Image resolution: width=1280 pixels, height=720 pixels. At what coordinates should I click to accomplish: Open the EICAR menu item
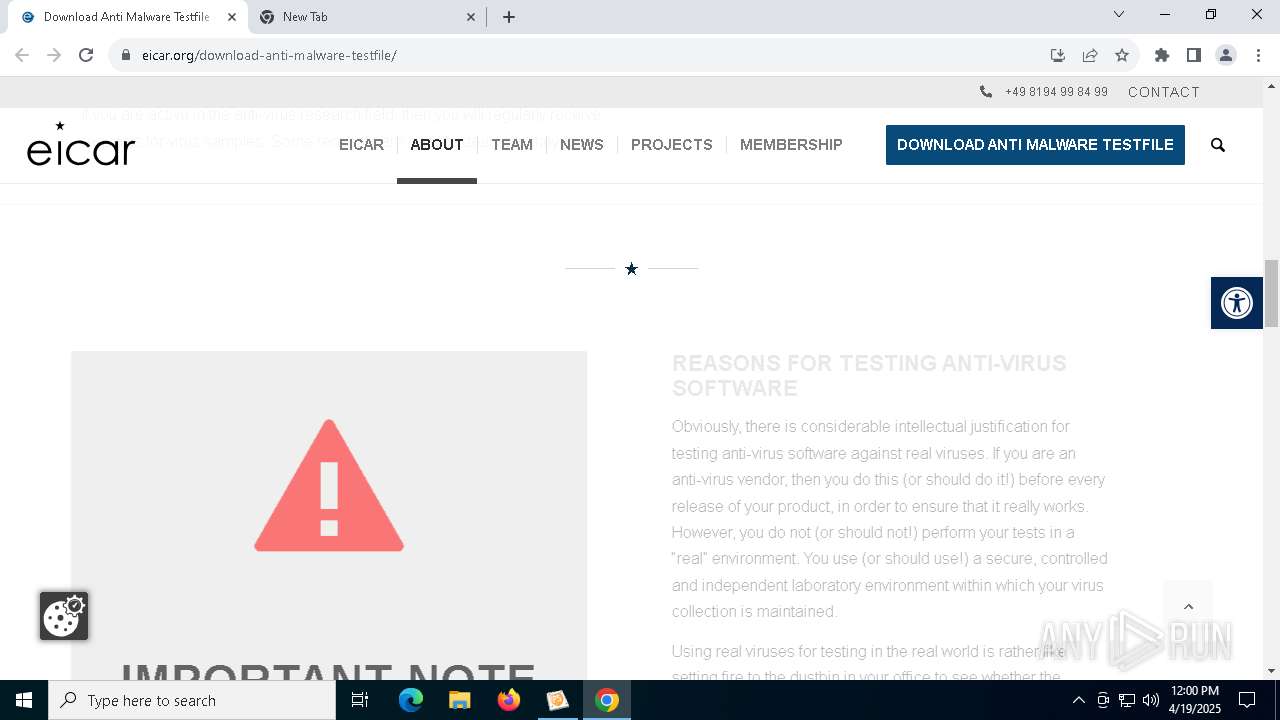tap(361, 145)
